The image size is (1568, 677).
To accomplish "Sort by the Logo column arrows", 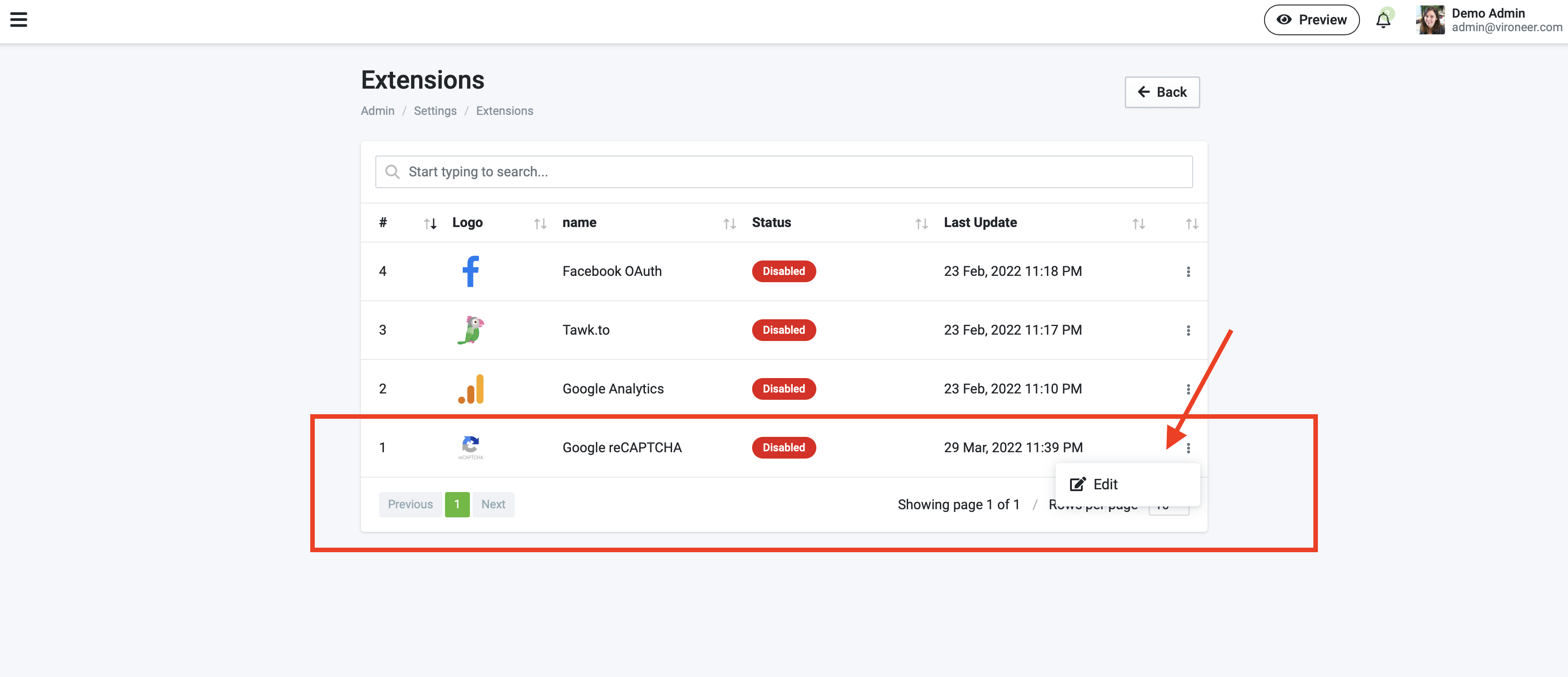I will pyautogui.click(x=539, y=223).
